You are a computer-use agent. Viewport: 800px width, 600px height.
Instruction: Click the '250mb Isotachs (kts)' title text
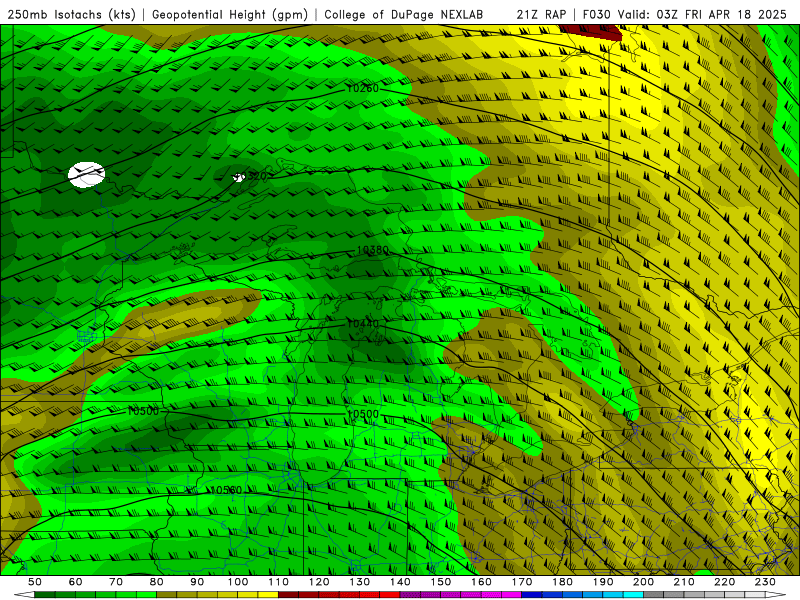coord(71,14)
